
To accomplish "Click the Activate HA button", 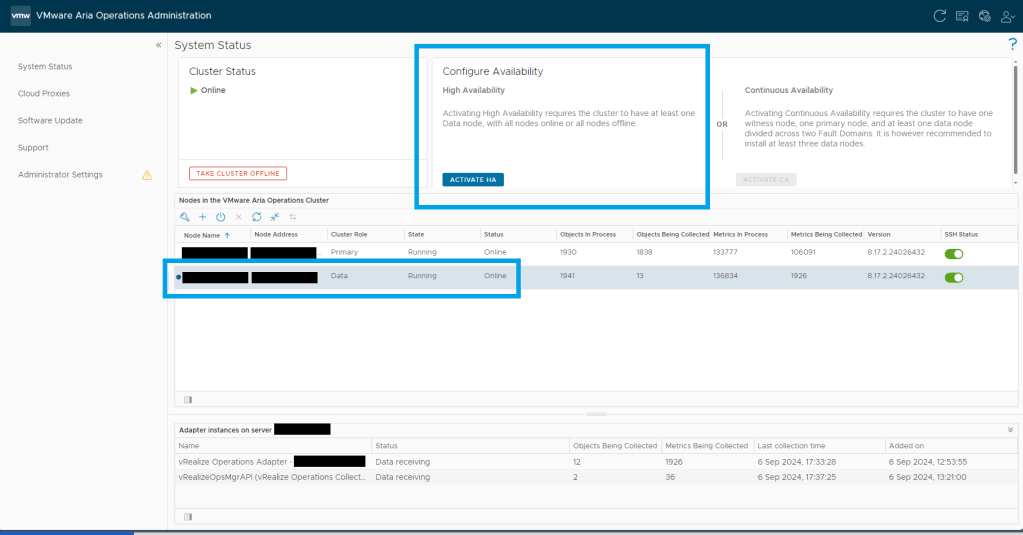I will [473, 180].
